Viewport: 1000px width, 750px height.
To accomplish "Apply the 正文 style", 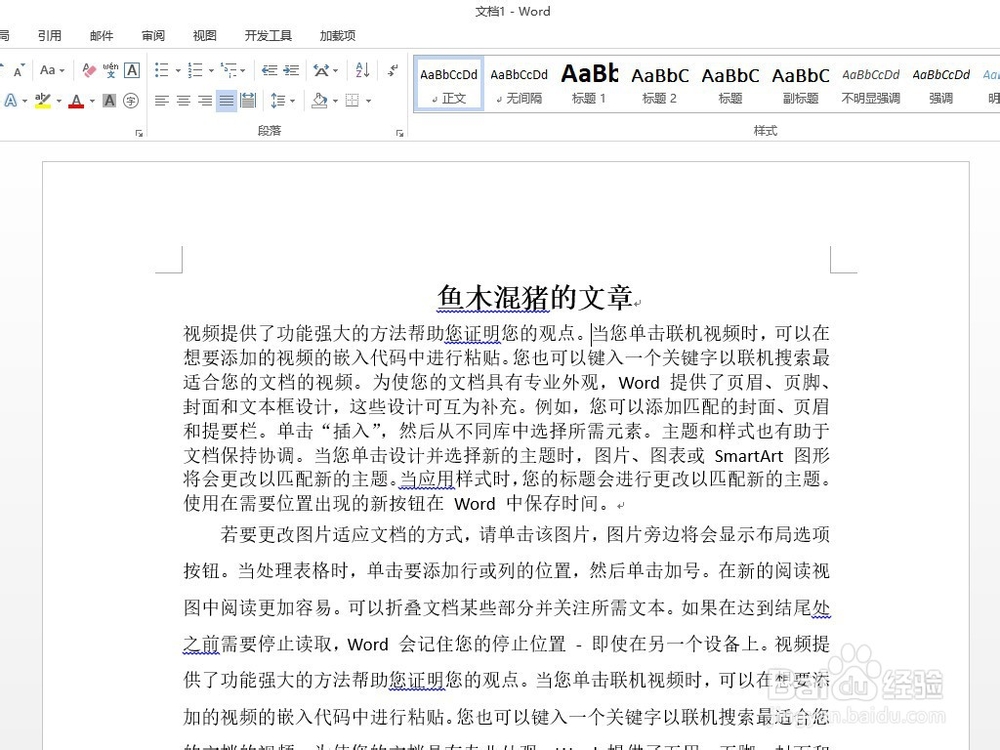I will [x=449, y=84].
